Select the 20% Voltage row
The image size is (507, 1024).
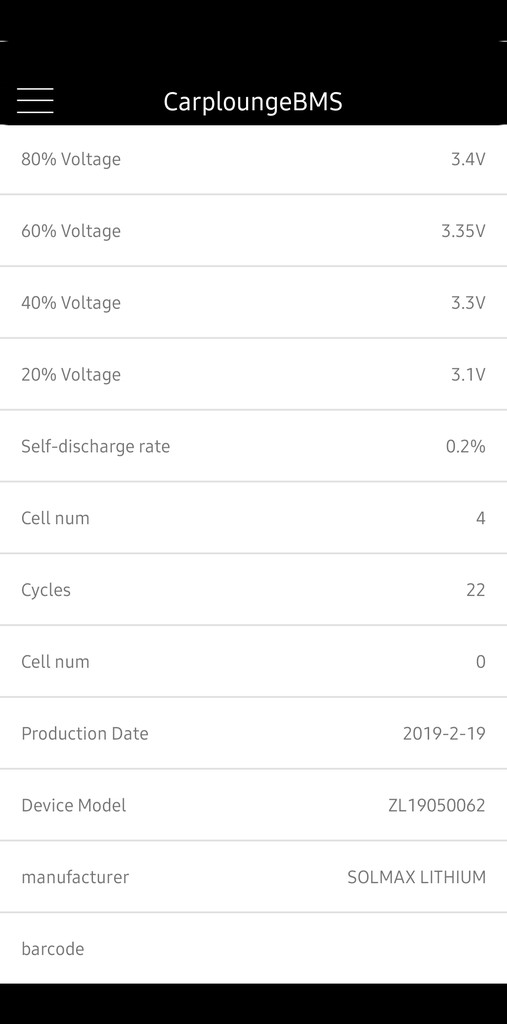(254, 374)
